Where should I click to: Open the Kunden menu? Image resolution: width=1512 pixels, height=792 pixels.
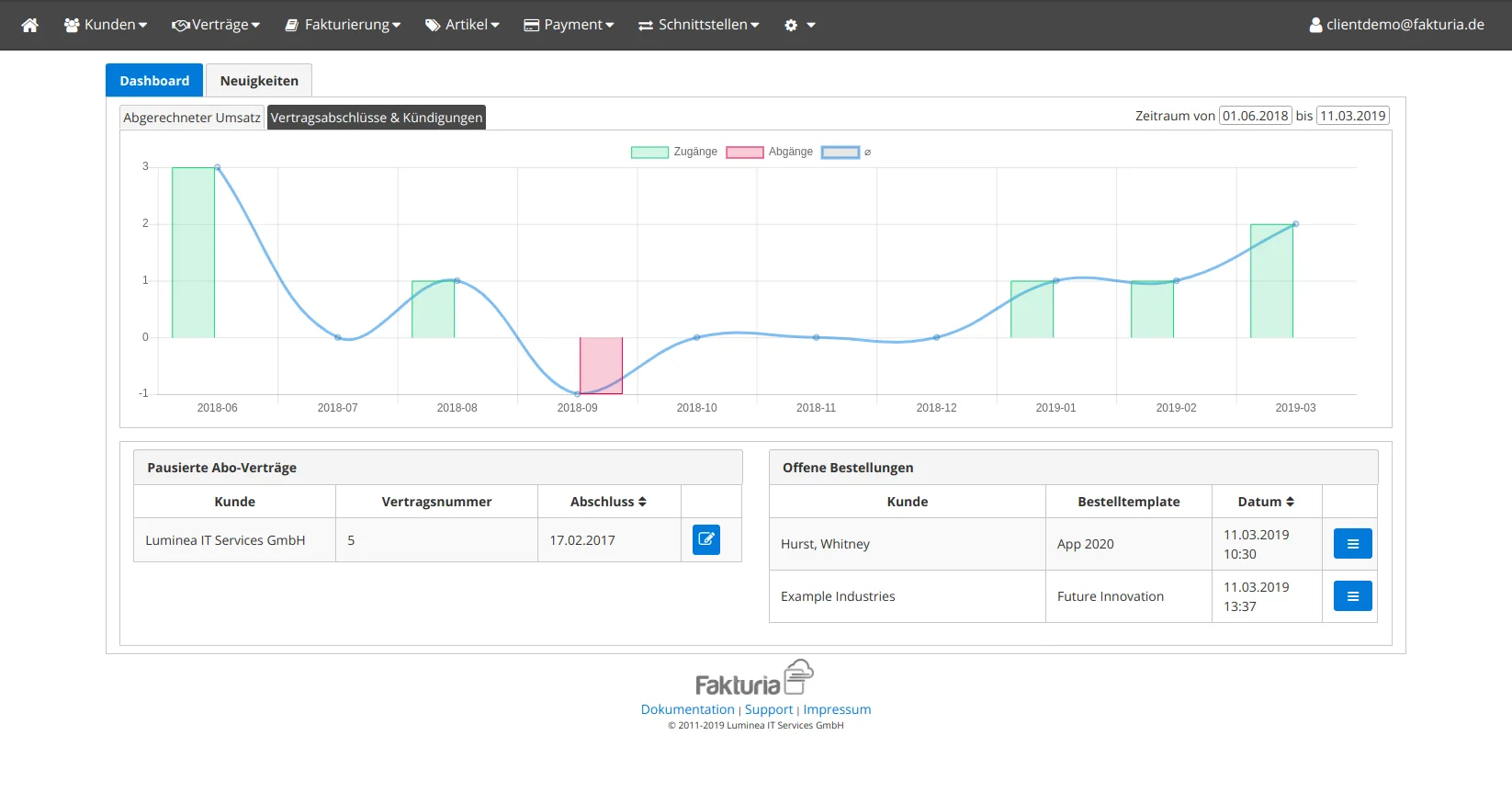[x=106, y=25]
